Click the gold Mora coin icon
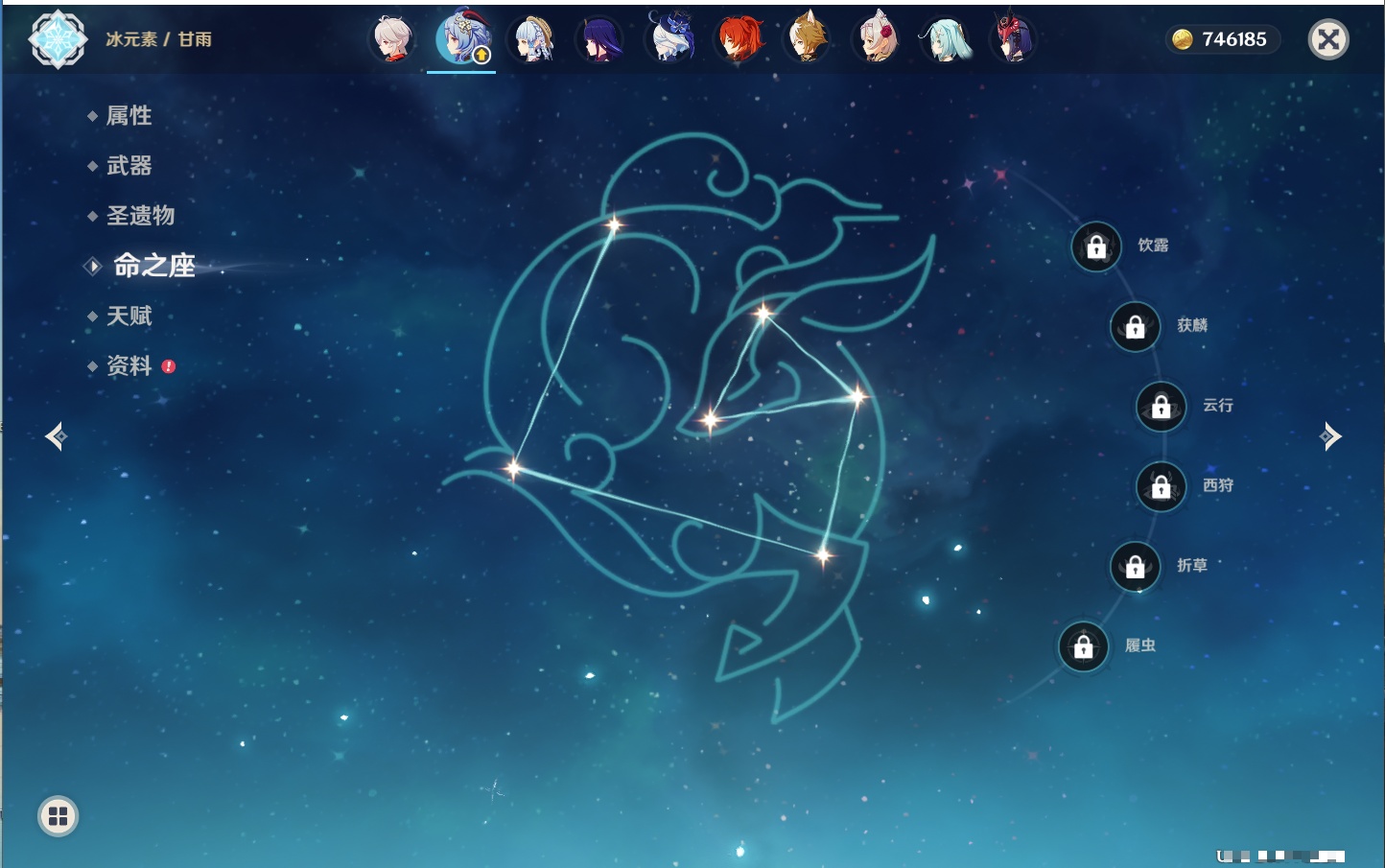 (1183, 39)
